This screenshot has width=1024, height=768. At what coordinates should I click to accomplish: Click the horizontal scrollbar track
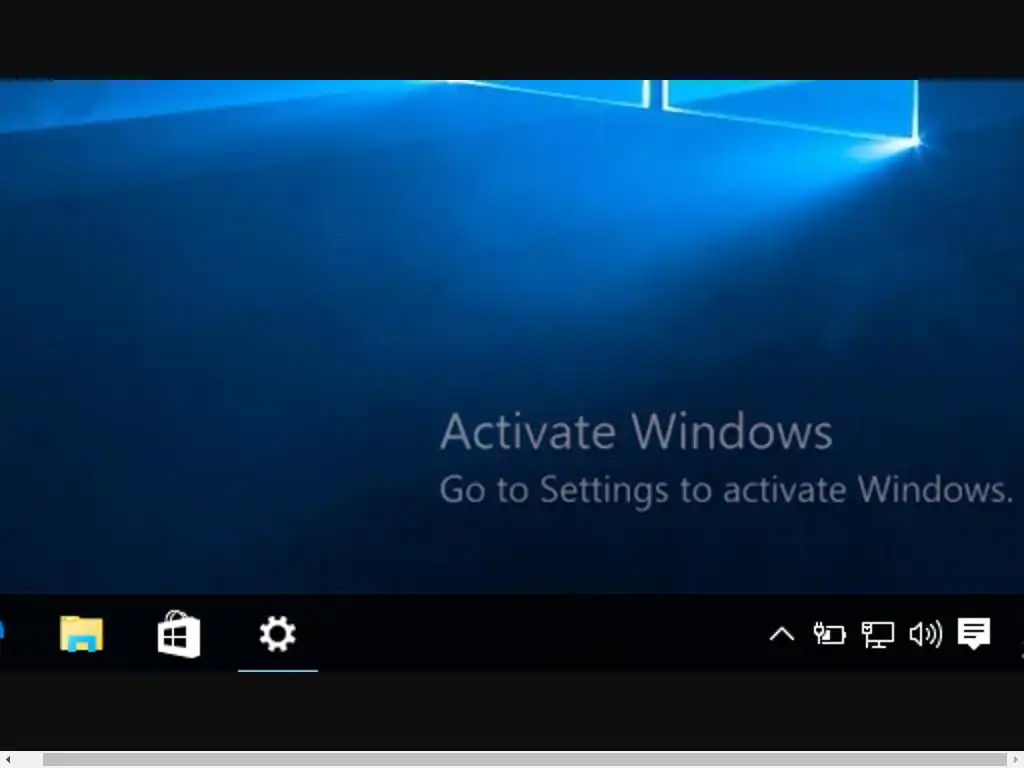click(x=524, y=760)
